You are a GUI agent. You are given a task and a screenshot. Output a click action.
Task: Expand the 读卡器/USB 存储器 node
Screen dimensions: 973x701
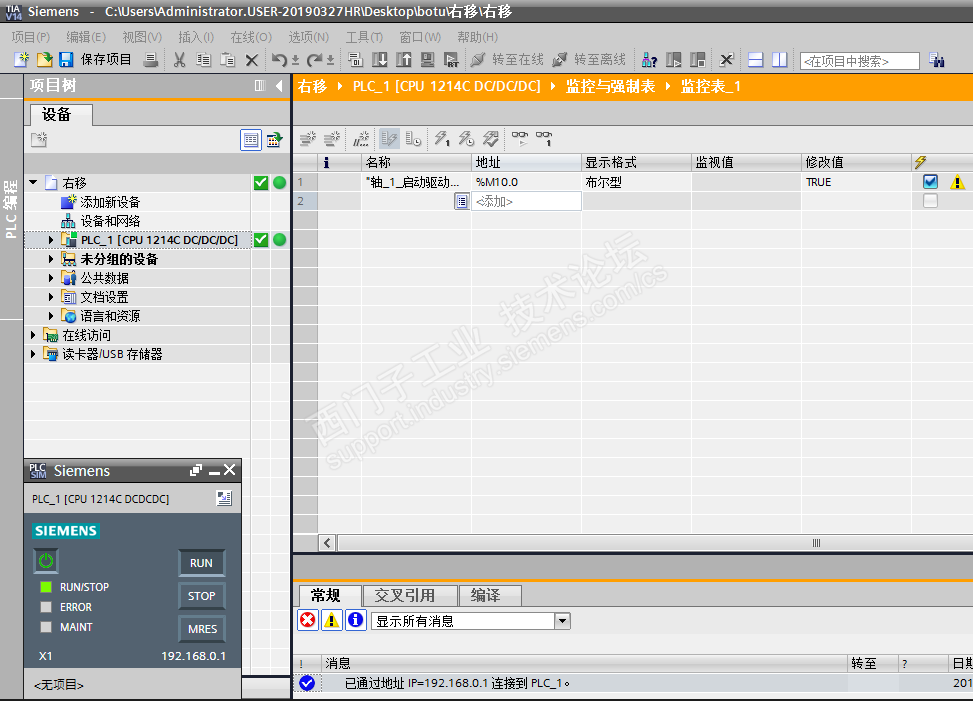34,354
